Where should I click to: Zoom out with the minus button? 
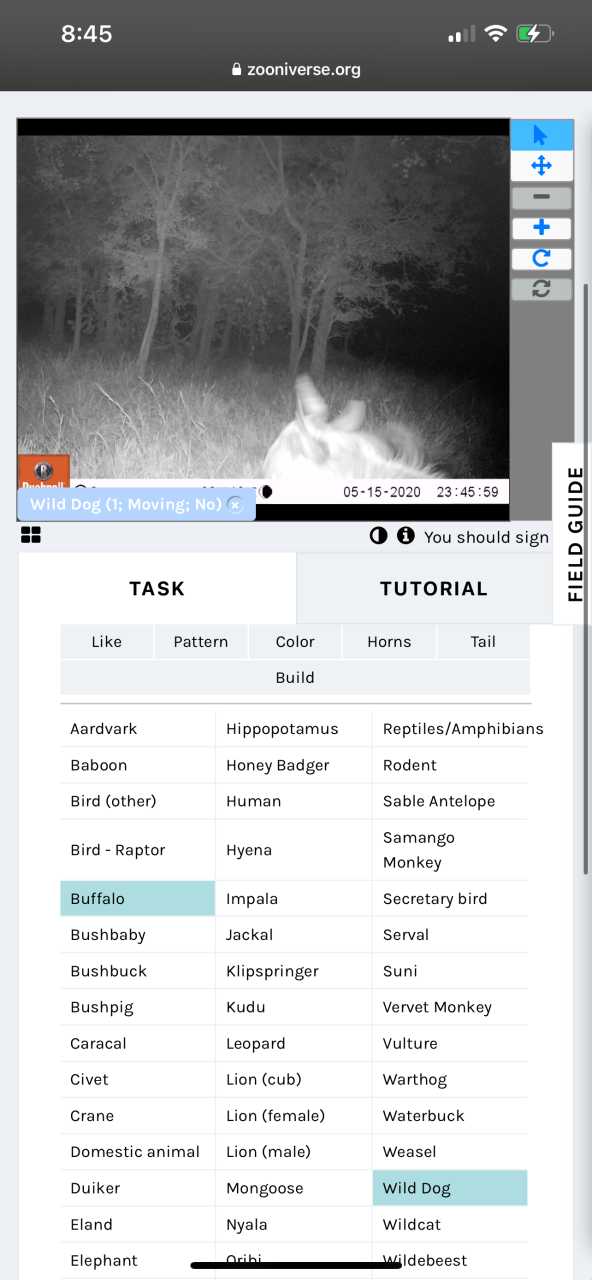[x=542, y=197]
